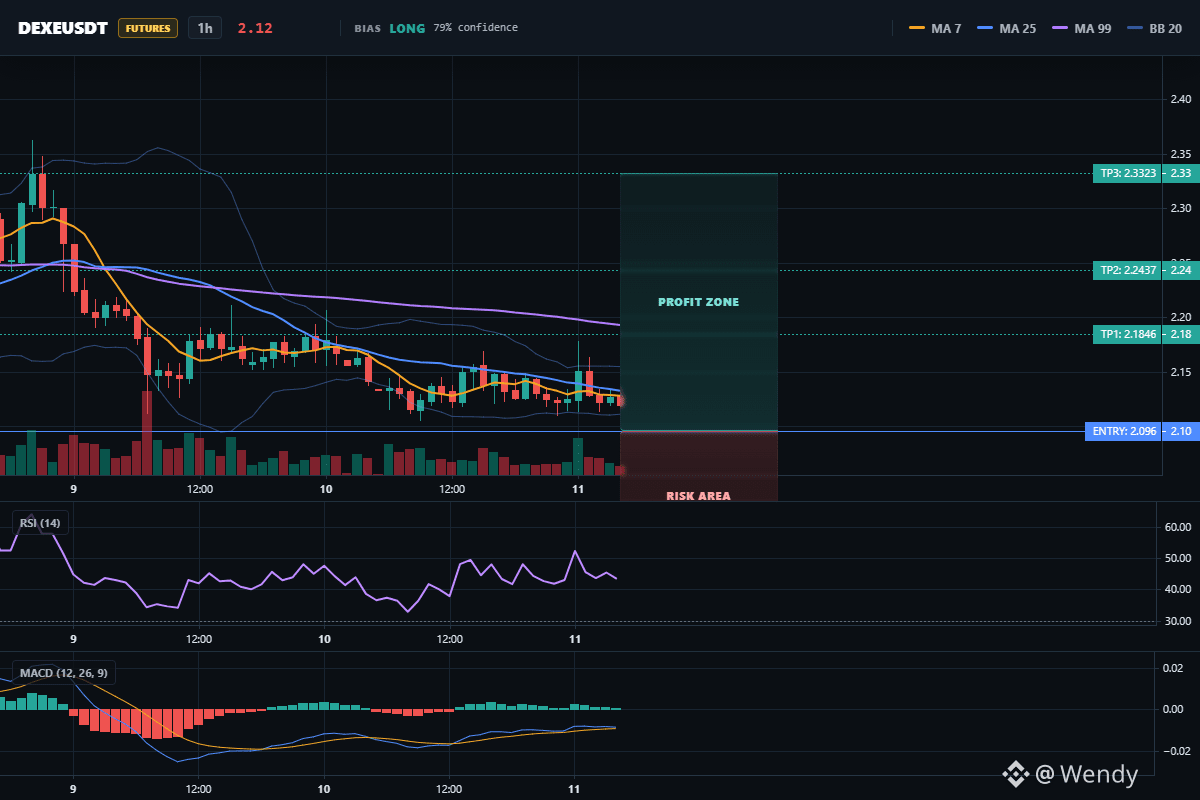
Task: Click the PROFIT ZONE label
Action: coord(698,302)
